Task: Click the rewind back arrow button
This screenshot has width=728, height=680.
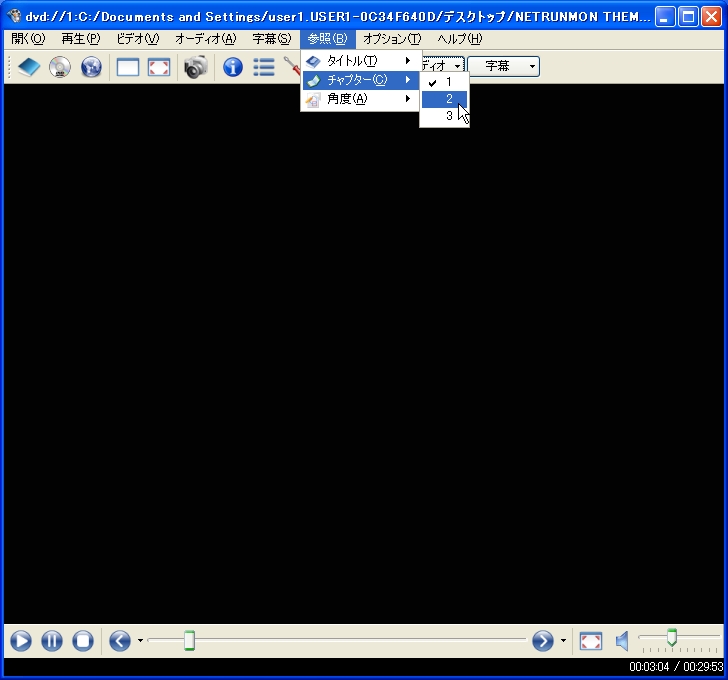Action: point(120,641)
